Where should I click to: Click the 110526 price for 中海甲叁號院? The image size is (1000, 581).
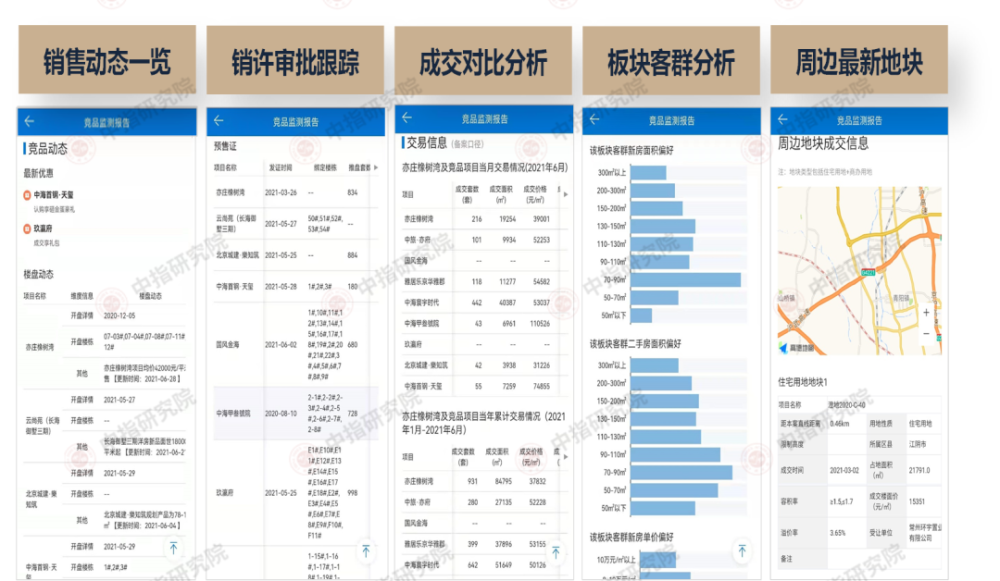[540, 323]
